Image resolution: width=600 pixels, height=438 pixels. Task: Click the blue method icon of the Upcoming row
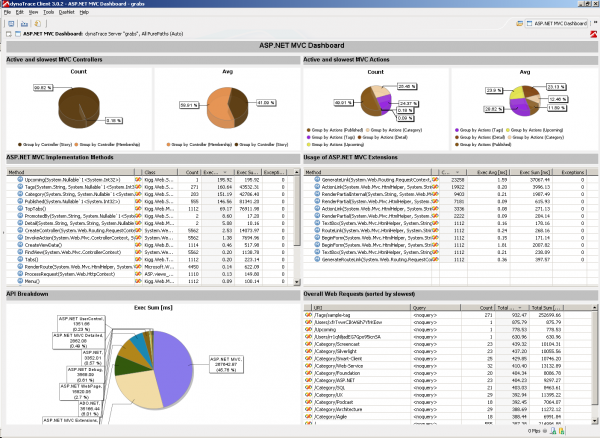(x=20, y=179)
